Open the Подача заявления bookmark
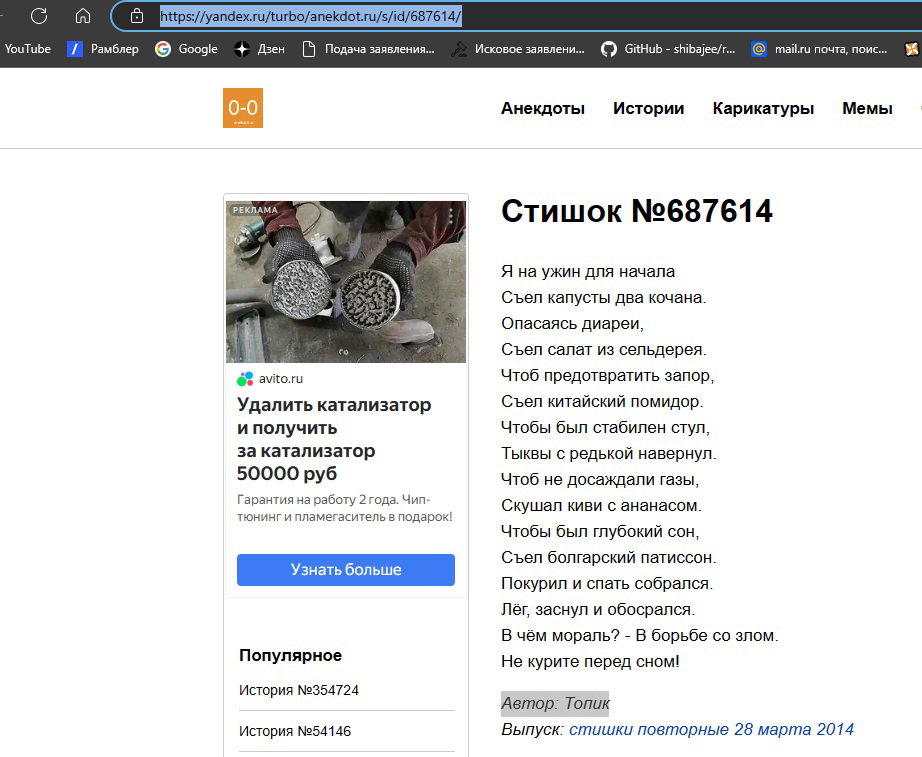 (368, 49)
